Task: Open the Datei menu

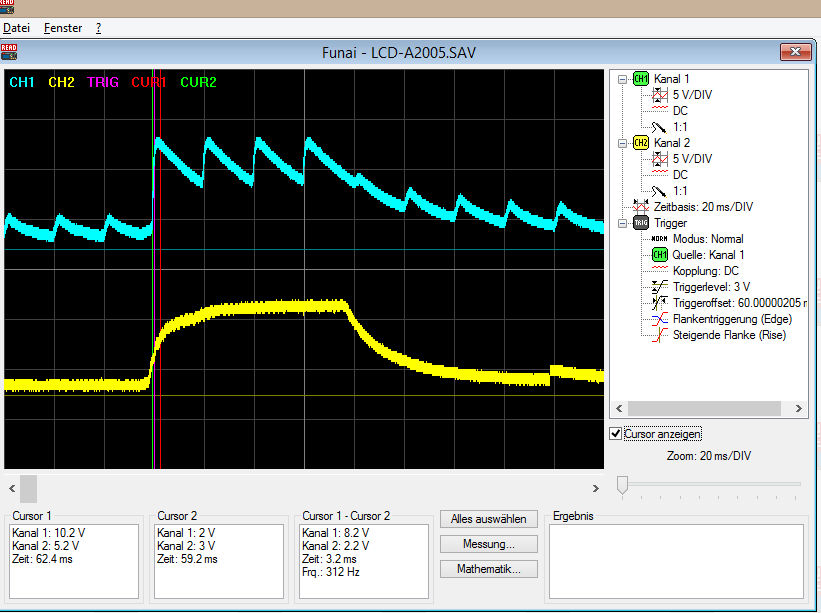Action: tap(17, 28)
